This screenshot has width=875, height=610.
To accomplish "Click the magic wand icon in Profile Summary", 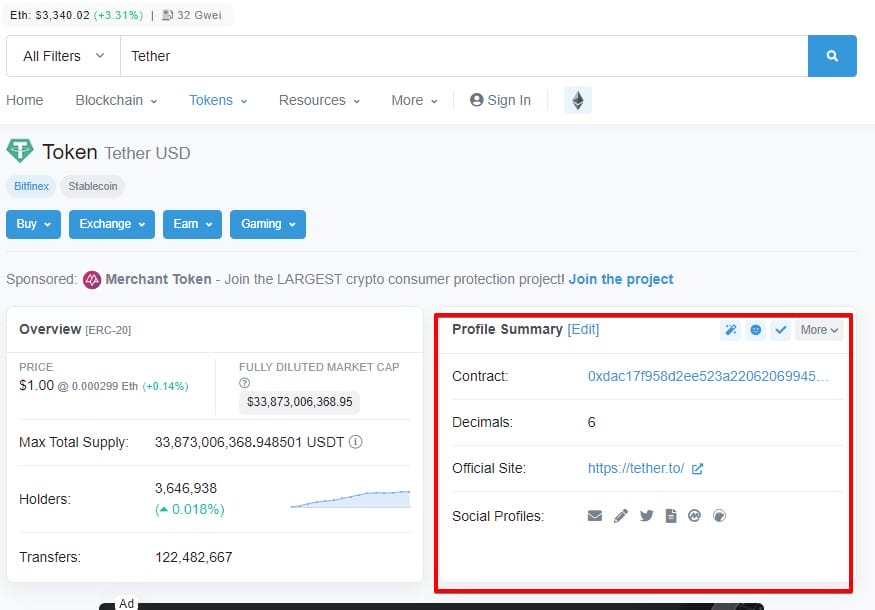I will tap(730, 330).
